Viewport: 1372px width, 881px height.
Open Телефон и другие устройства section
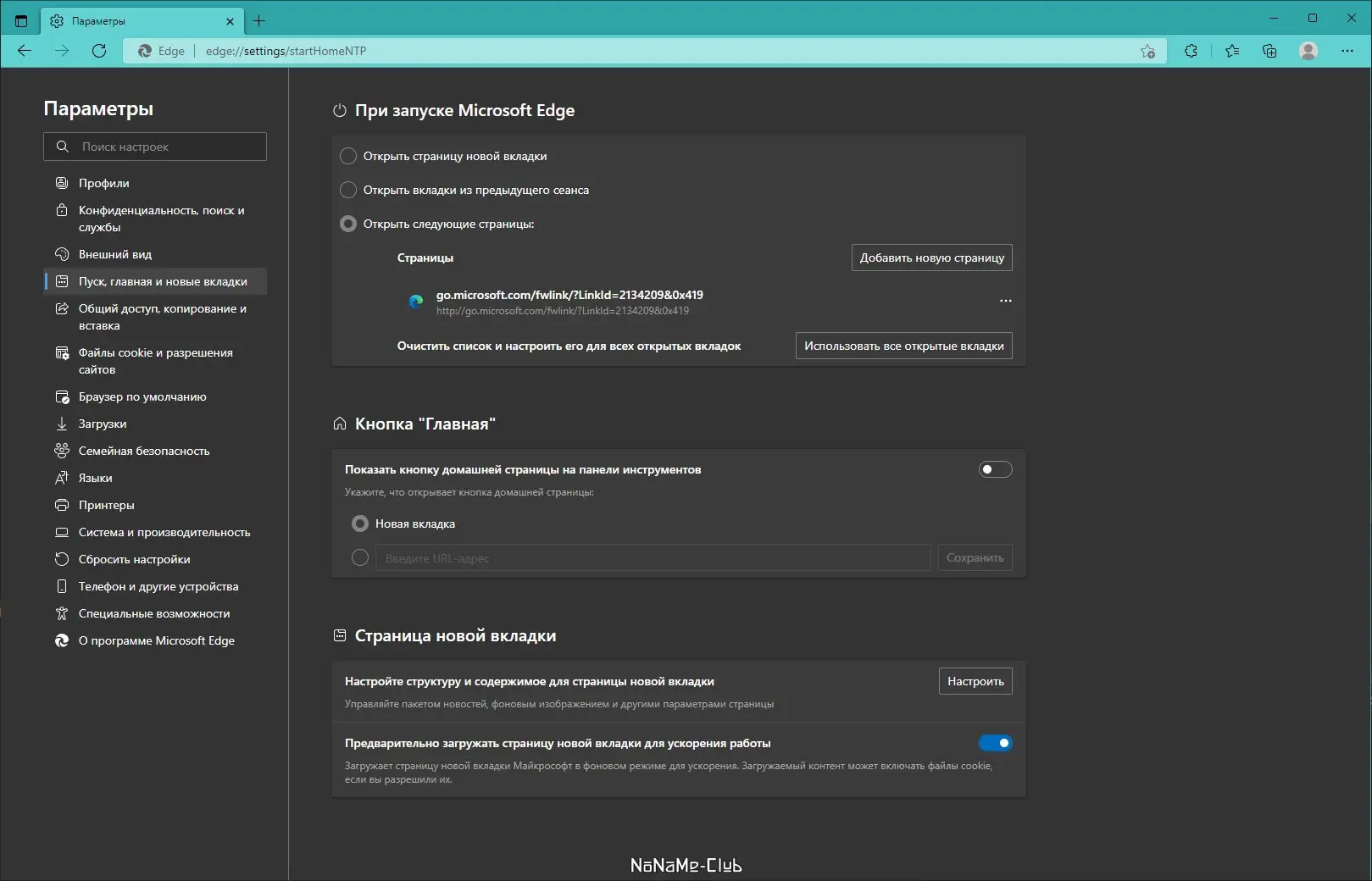[156, 586]
